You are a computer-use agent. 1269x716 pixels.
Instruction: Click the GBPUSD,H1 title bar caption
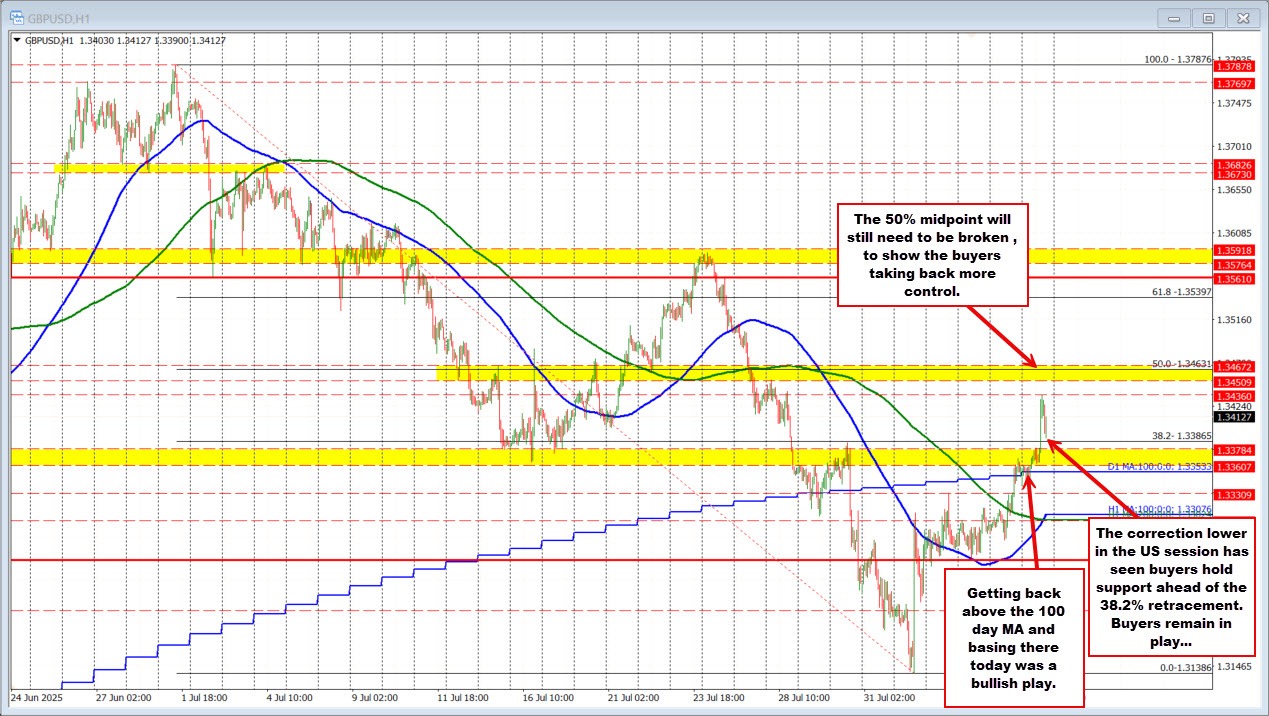58,17
